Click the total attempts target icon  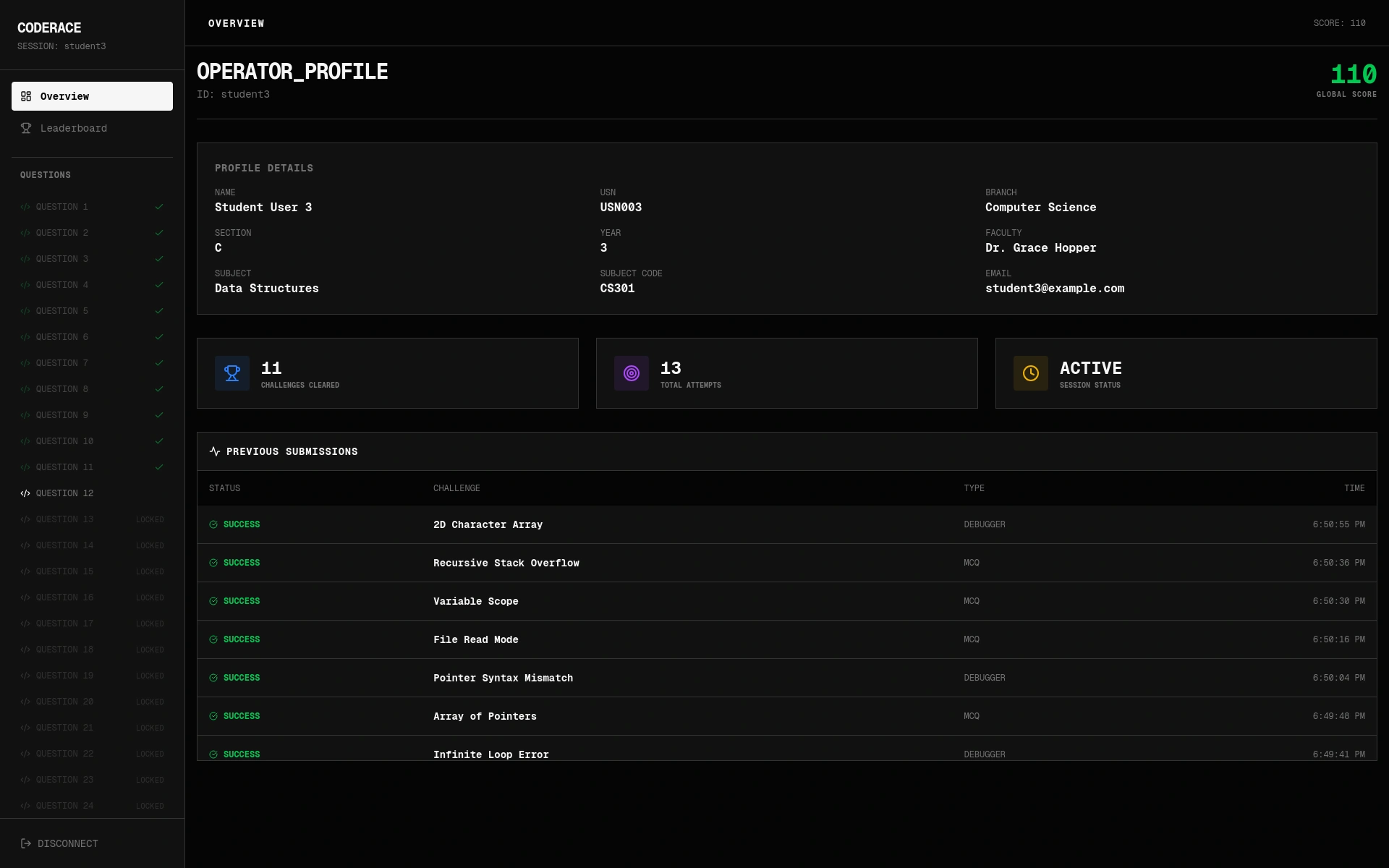(x=631, y=373)
